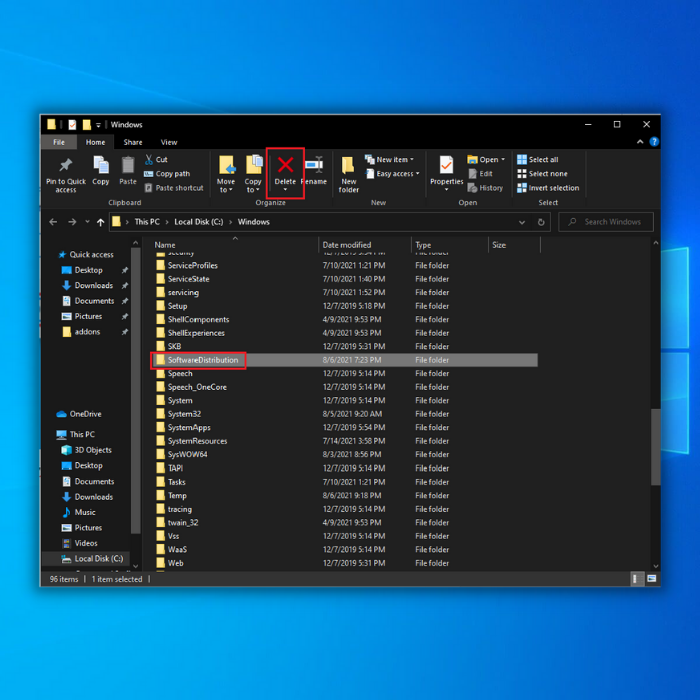700x700 pixels.
Task: Click the Search Windows input field
Action: (610, 222)
